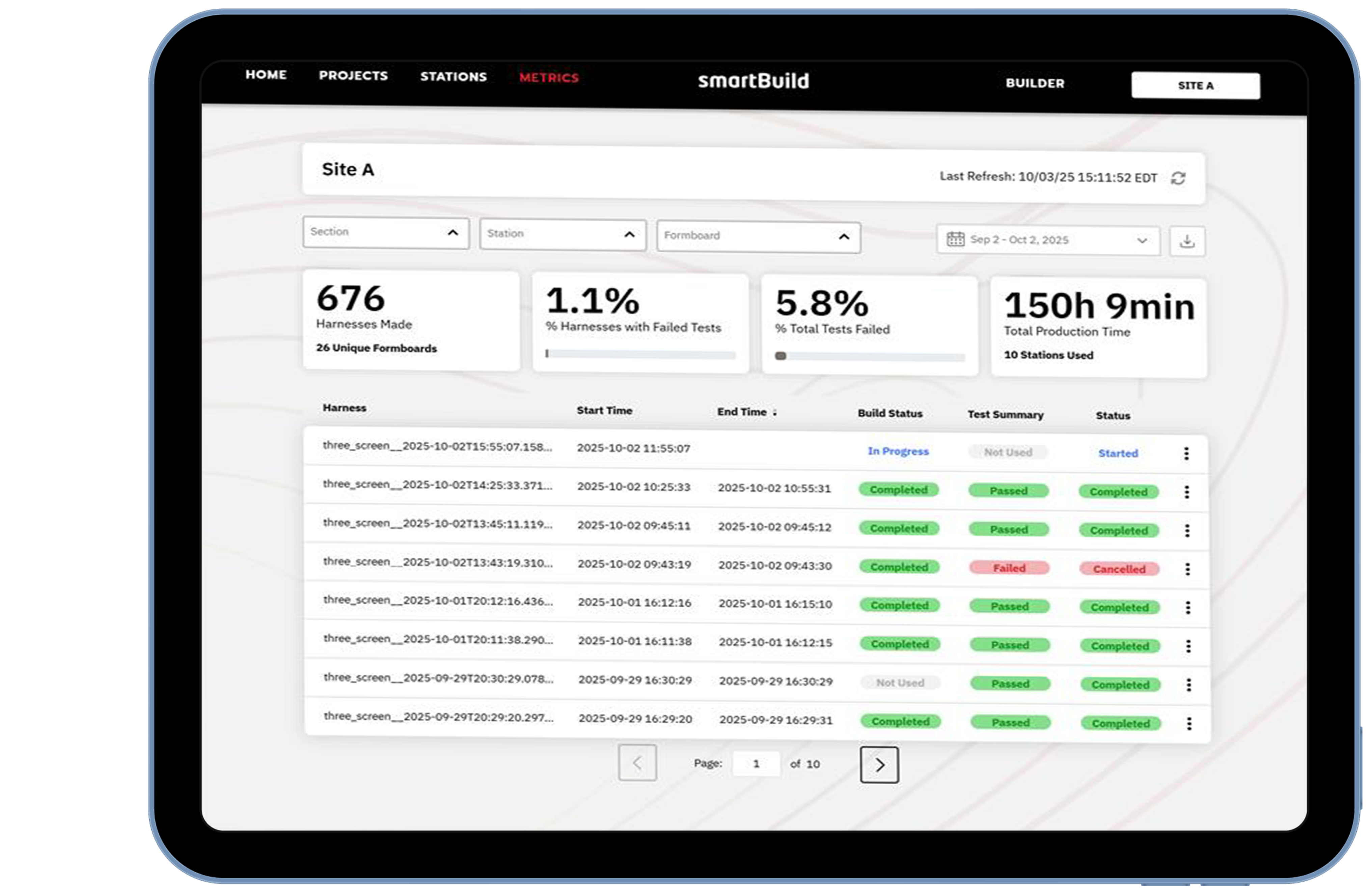Open kebab menu for 16:29:20 harness row
1371x896 pixels.
[1189, 724]
